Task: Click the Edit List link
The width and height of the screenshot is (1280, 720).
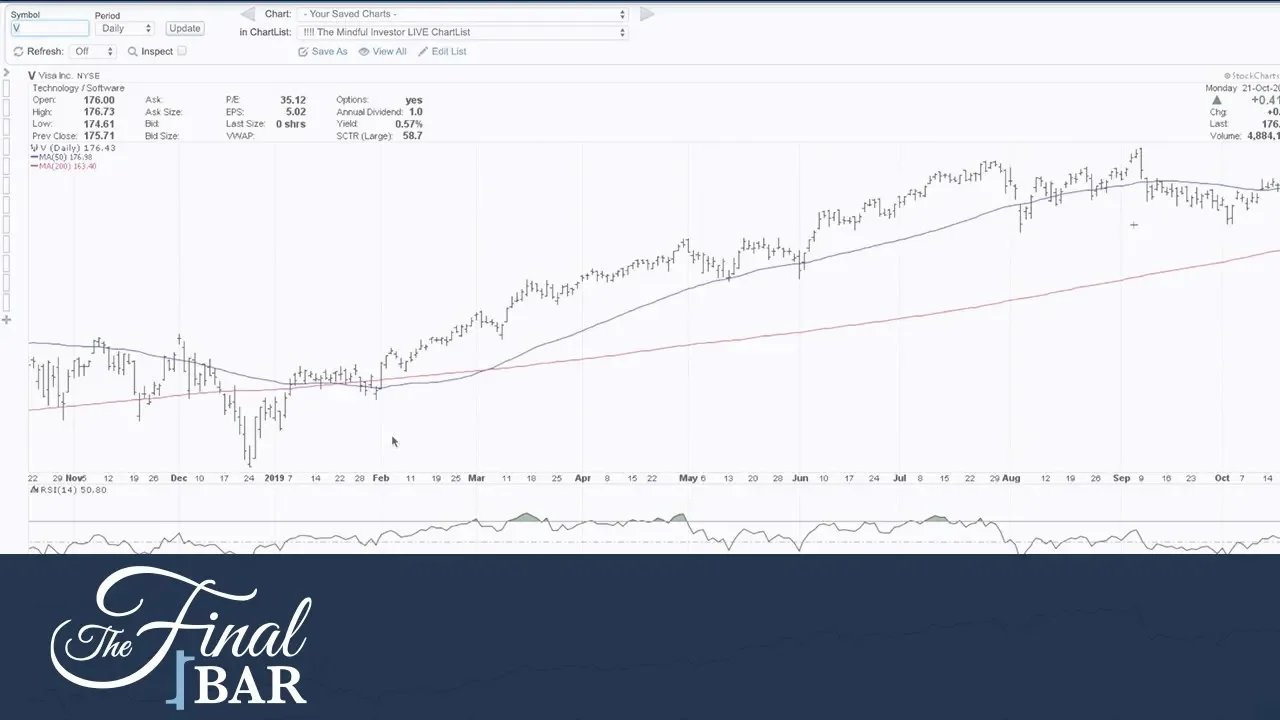Action: point(442,51)
